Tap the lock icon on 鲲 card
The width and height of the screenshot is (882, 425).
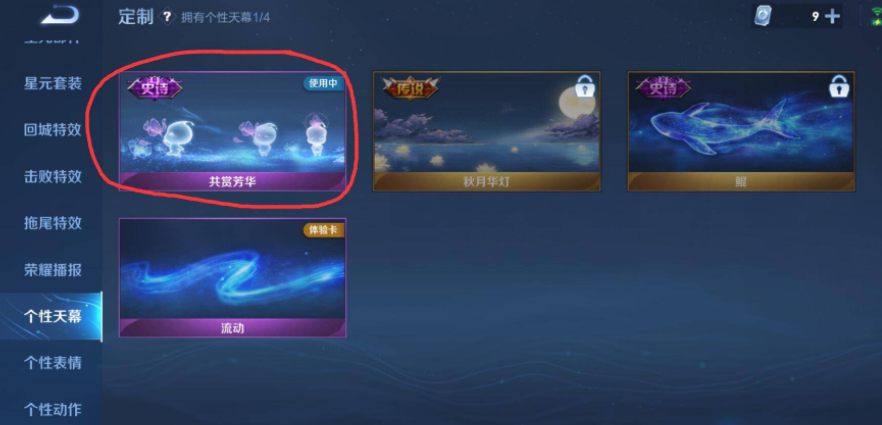click(839, 87)
